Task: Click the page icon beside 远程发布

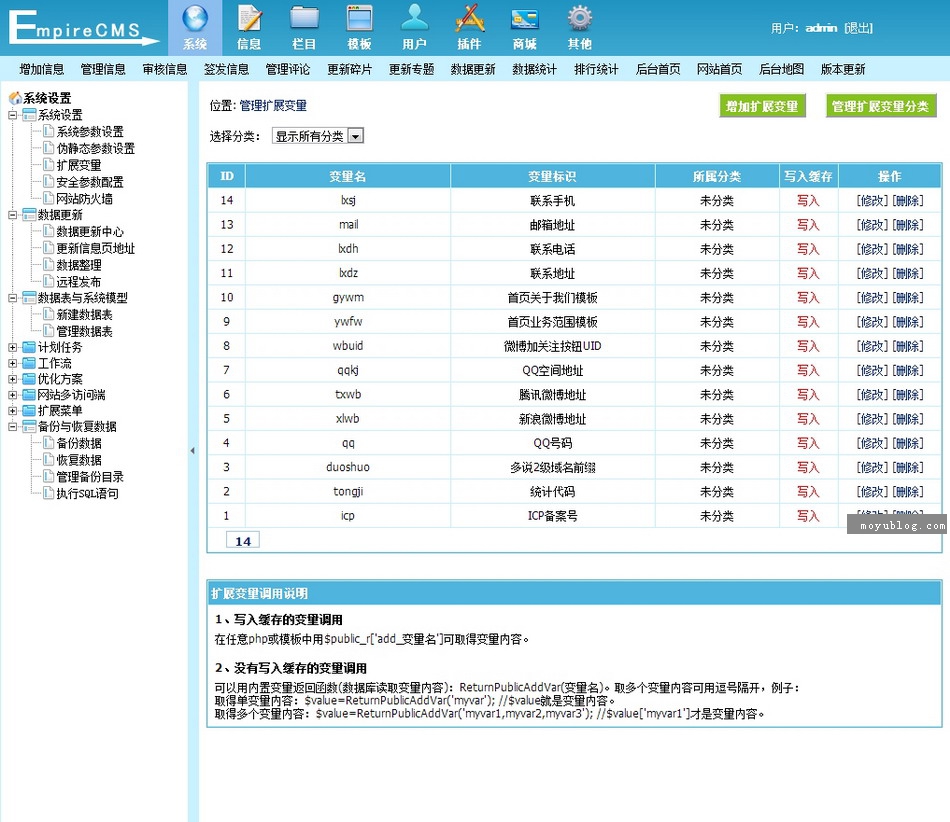Action: (x=48, y=281)
